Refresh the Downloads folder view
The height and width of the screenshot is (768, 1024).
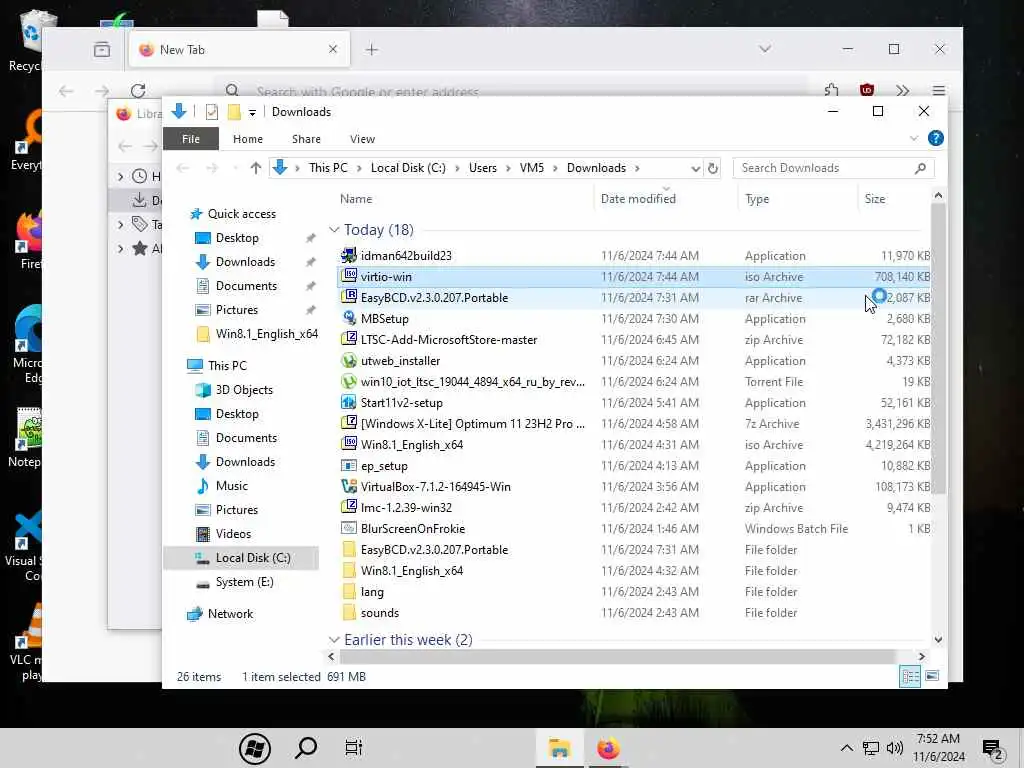point(712,168)
